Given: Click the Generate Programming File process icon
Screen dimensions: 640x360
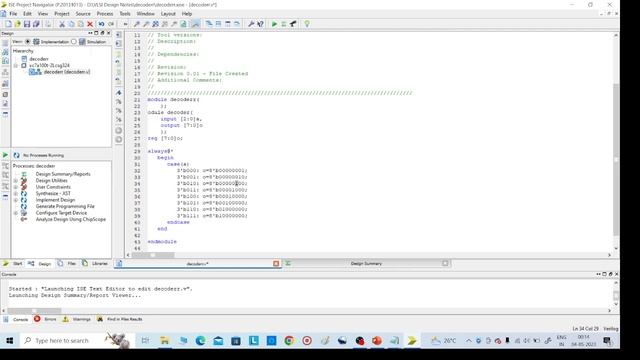Looking at the screenshot, I should [24, 207].
